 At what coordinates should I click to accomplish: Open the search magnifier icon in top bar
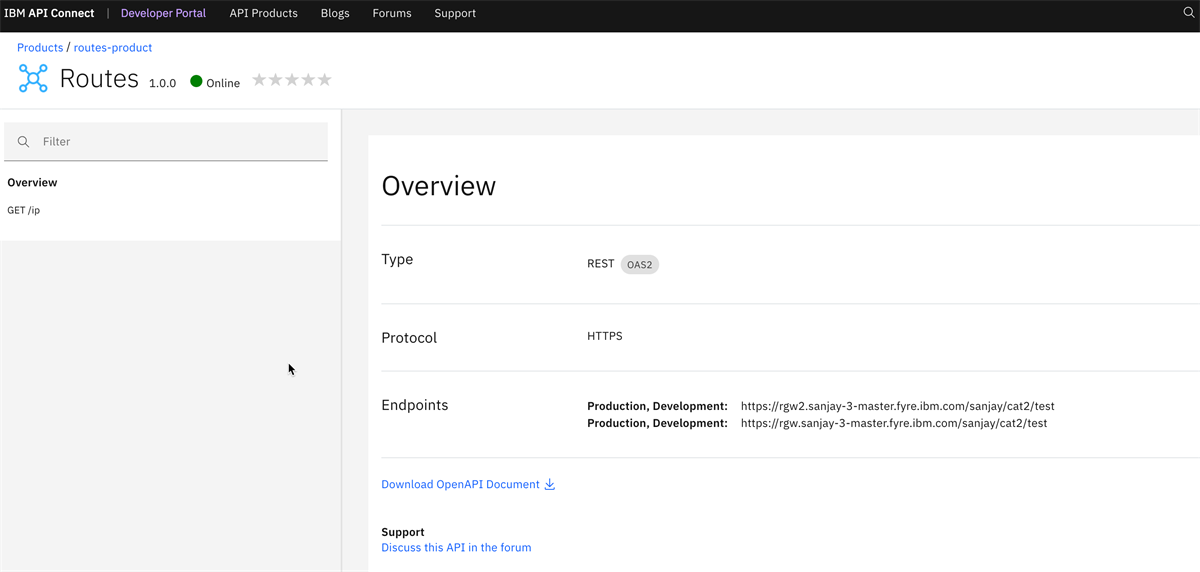click(1189, 13)
